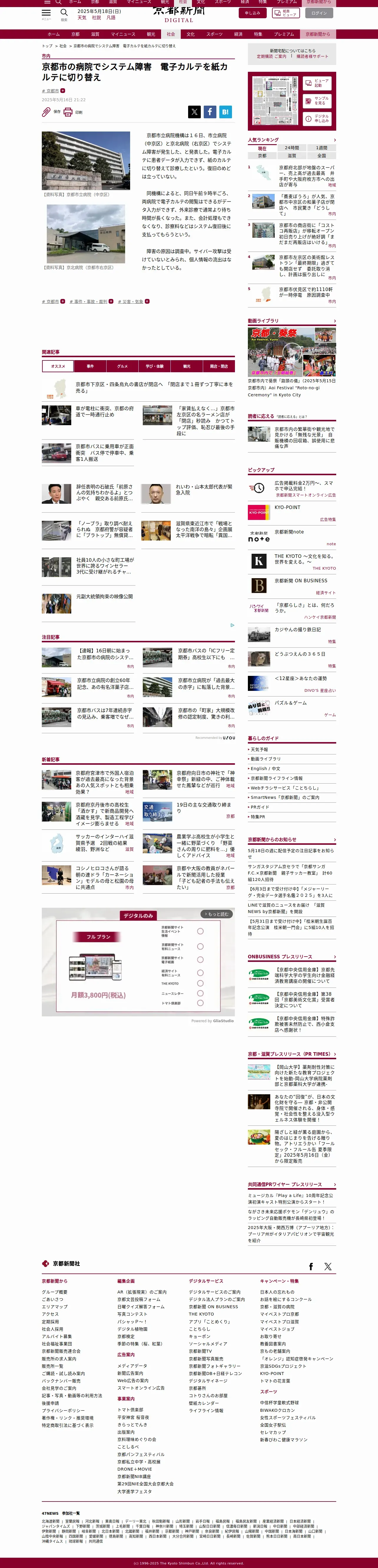Expand 京都新聞からのお知らせ chevron
The height and width of the screenshot is (1568, 378).
[334, 839]
